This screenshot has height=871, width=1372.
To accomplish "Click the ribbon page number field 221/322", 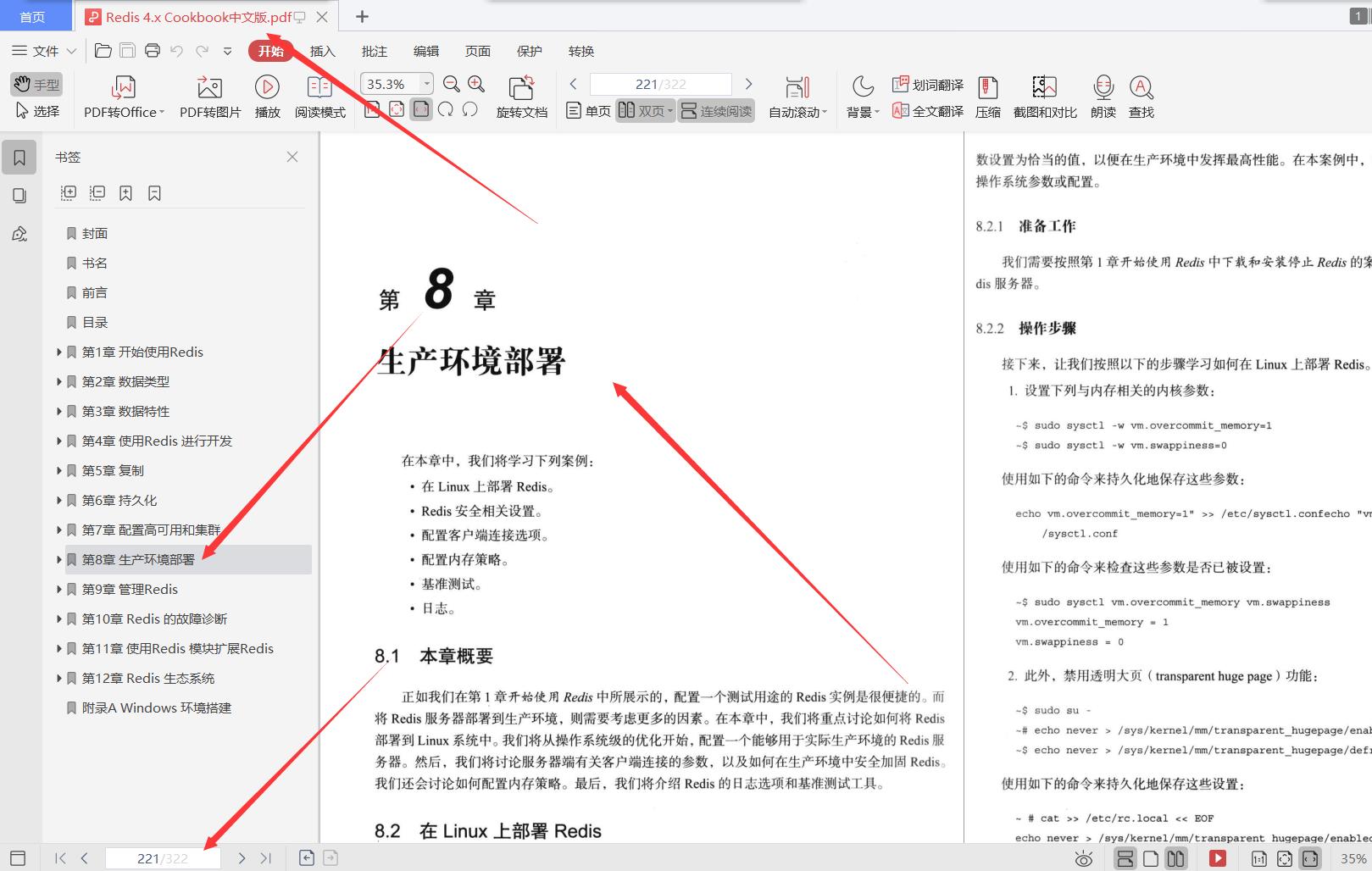I will click(660, 84).
